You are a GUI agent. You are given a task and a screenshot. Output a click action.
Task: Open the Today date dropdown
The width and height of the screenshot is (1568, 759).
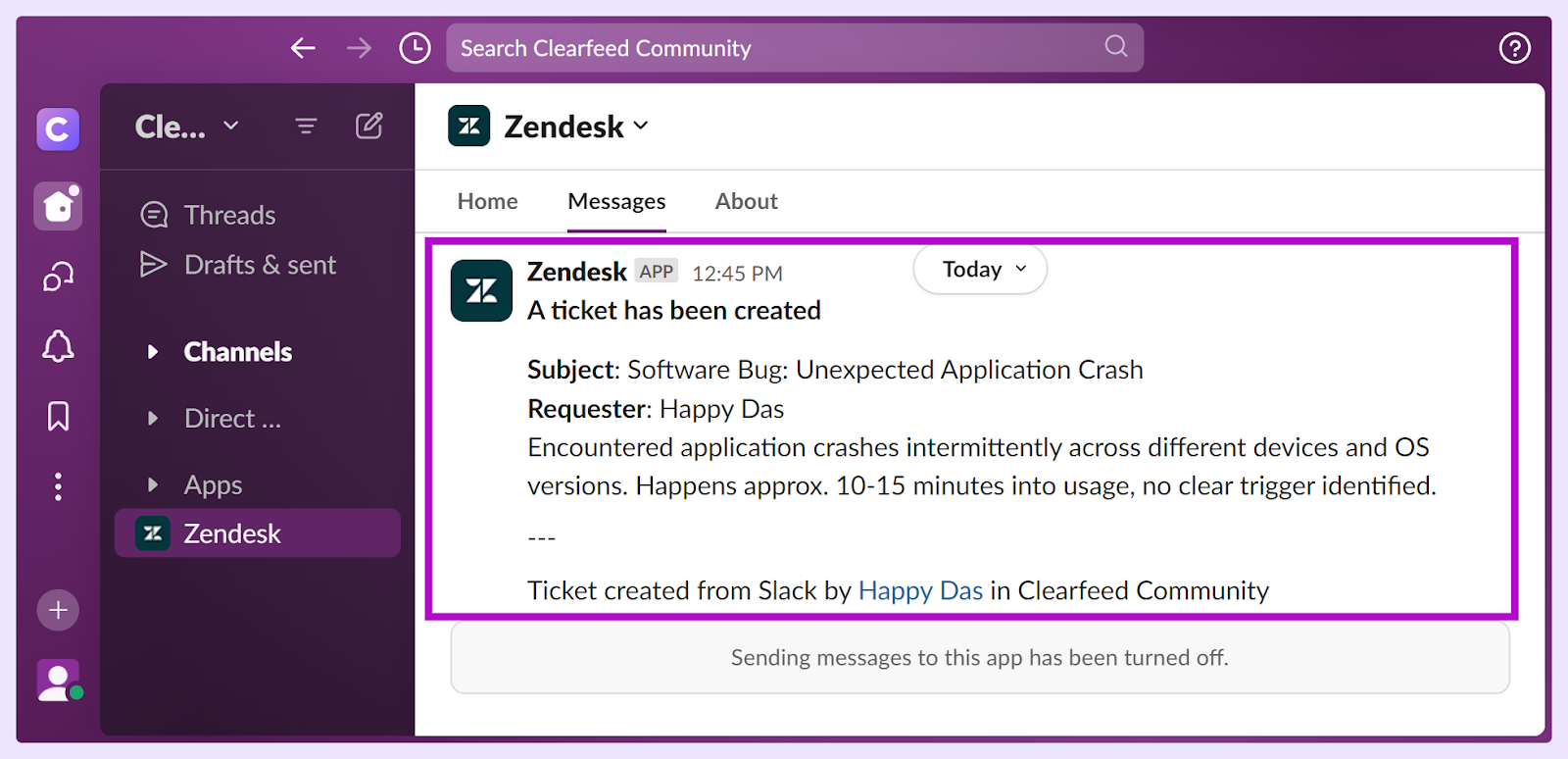click(x=980, y=269)
